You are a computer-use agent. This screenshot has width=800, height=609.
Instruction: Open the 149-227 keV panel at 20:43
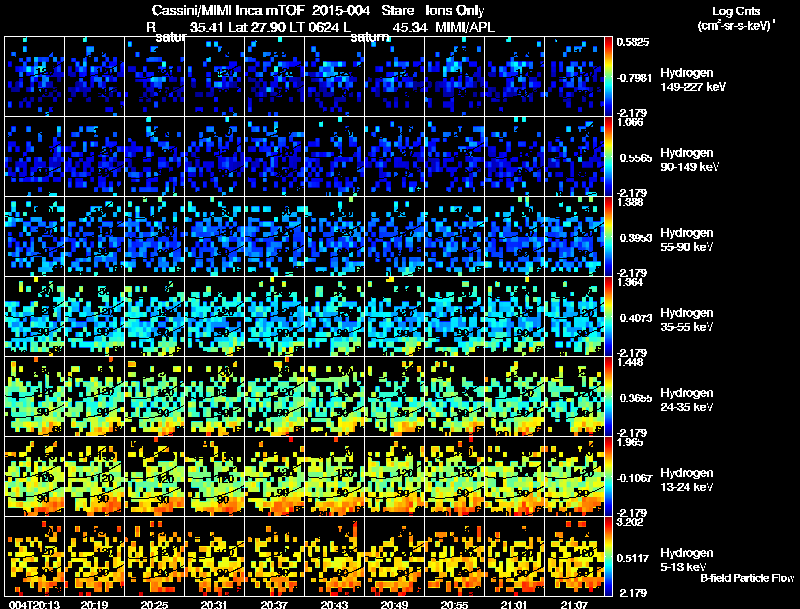click(335, 77)
